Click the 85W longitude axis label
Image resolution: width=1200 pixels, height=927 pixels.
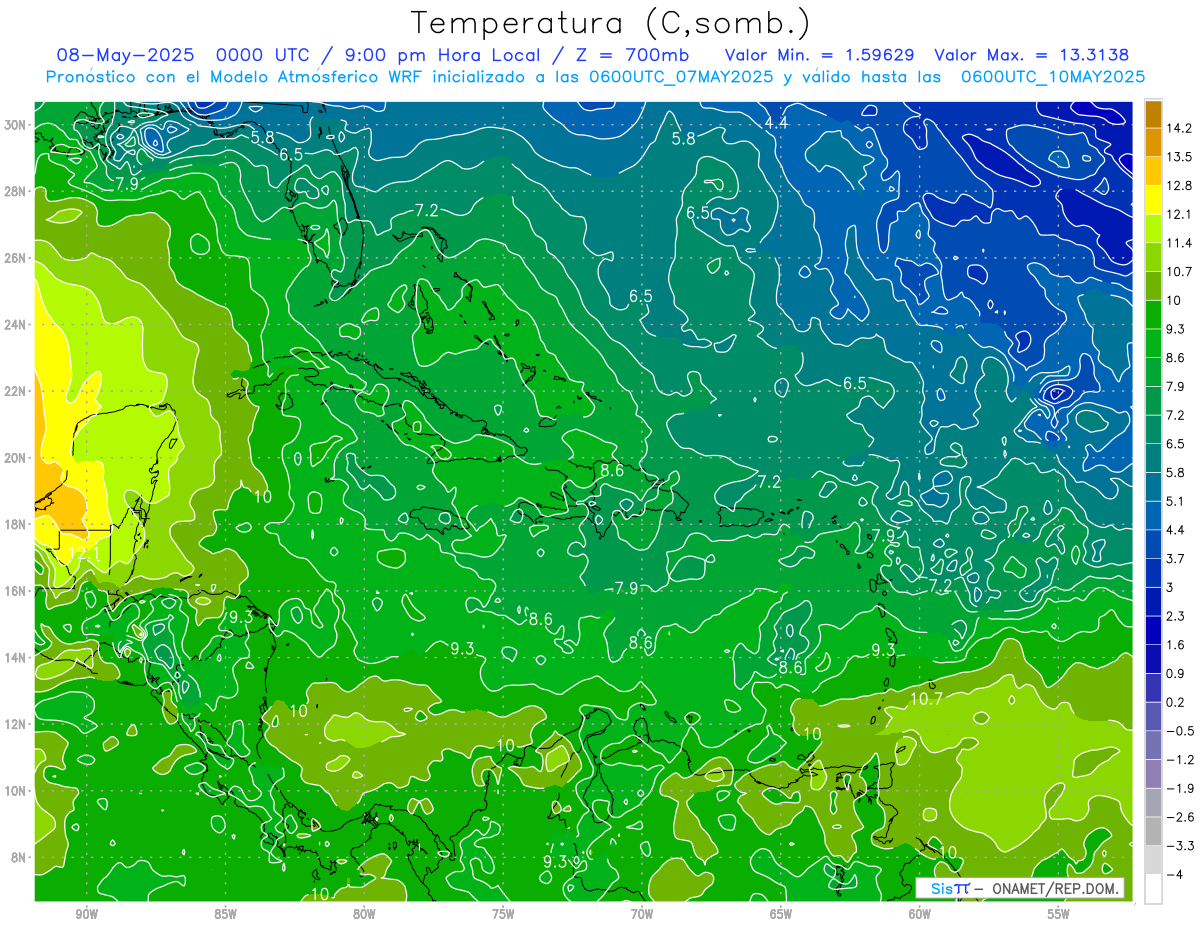pos(225,913)
